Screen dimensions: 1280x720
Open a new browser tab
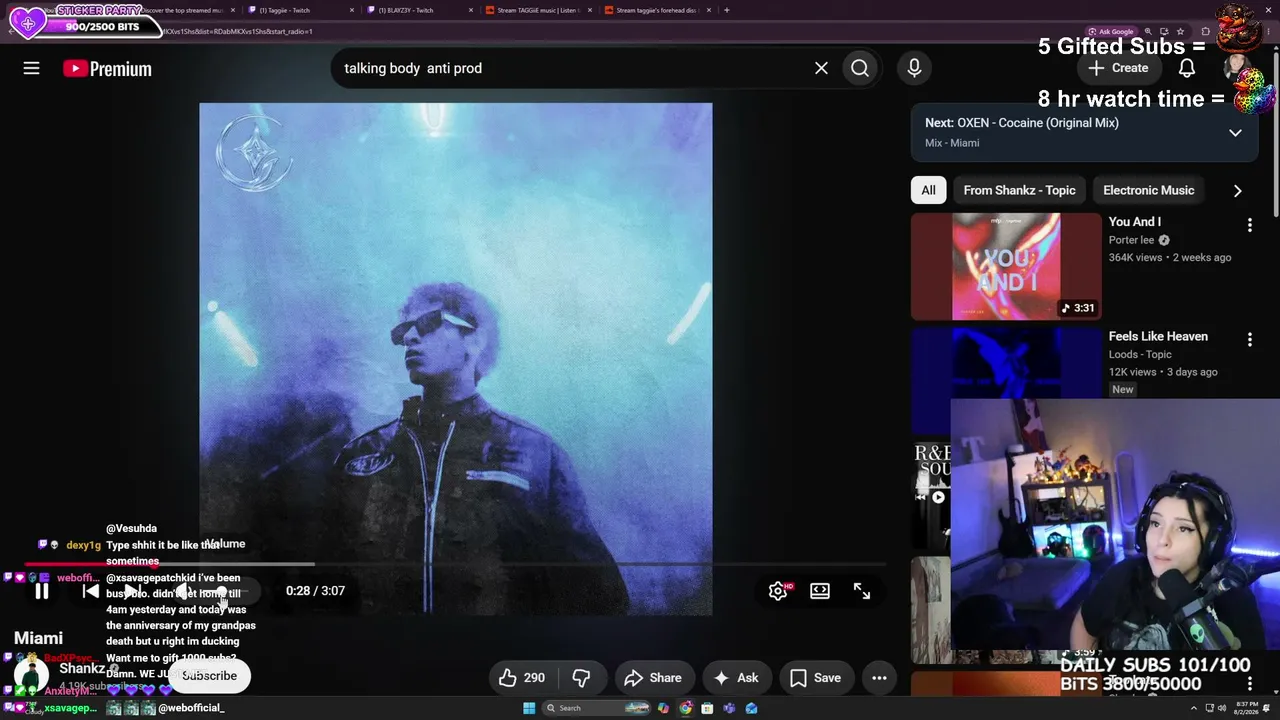tap(727, 10)
